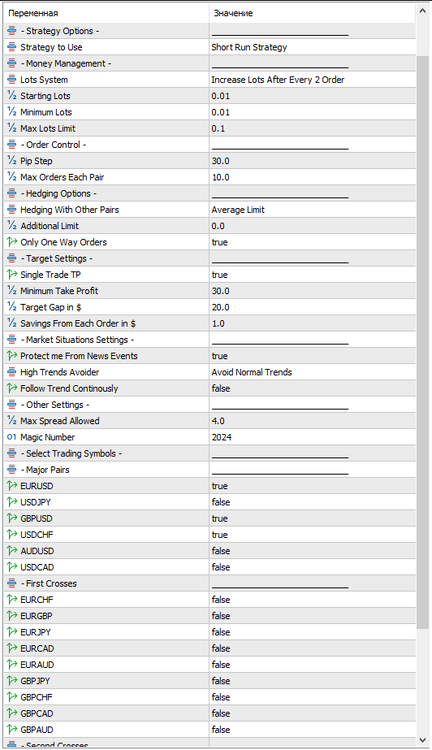Click the boolean arrow icon beside Single Trade TP
Screen dimensions: 432x750
(x=12, y=275)
